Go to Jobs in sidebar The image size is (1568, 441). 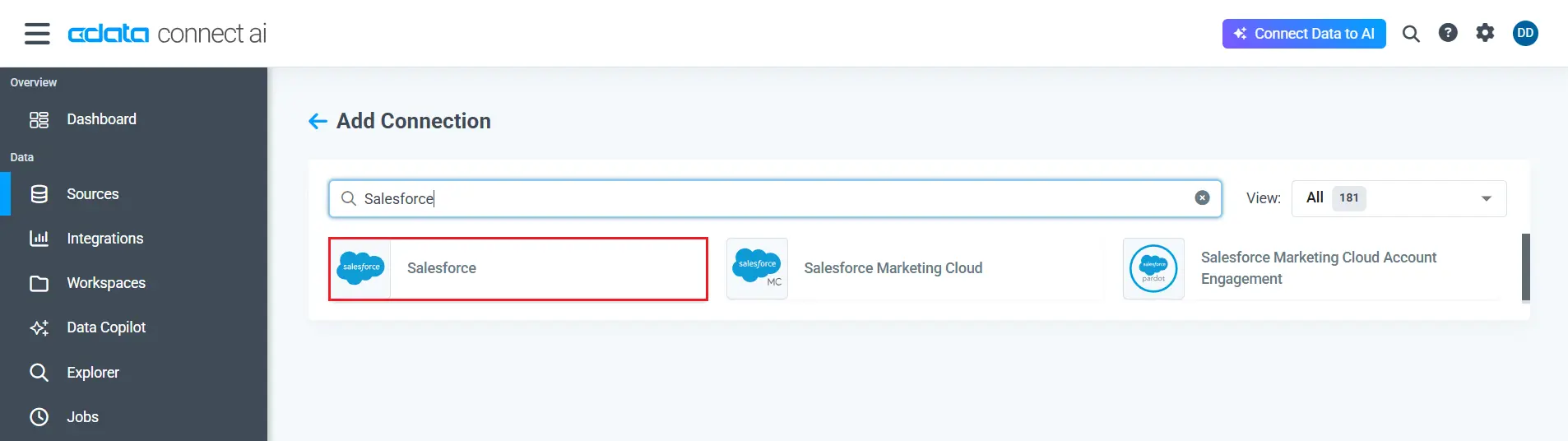point(82,417)
